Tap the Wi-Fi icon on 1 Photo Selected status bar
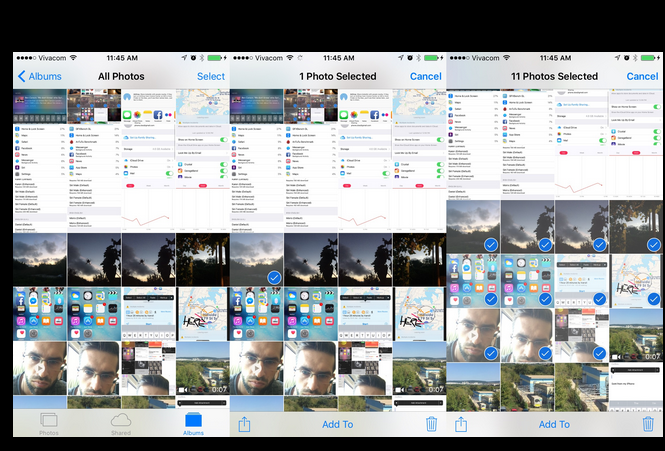This screenshot has width=665, height=451. pyautogui.click(x=290, y=58)
